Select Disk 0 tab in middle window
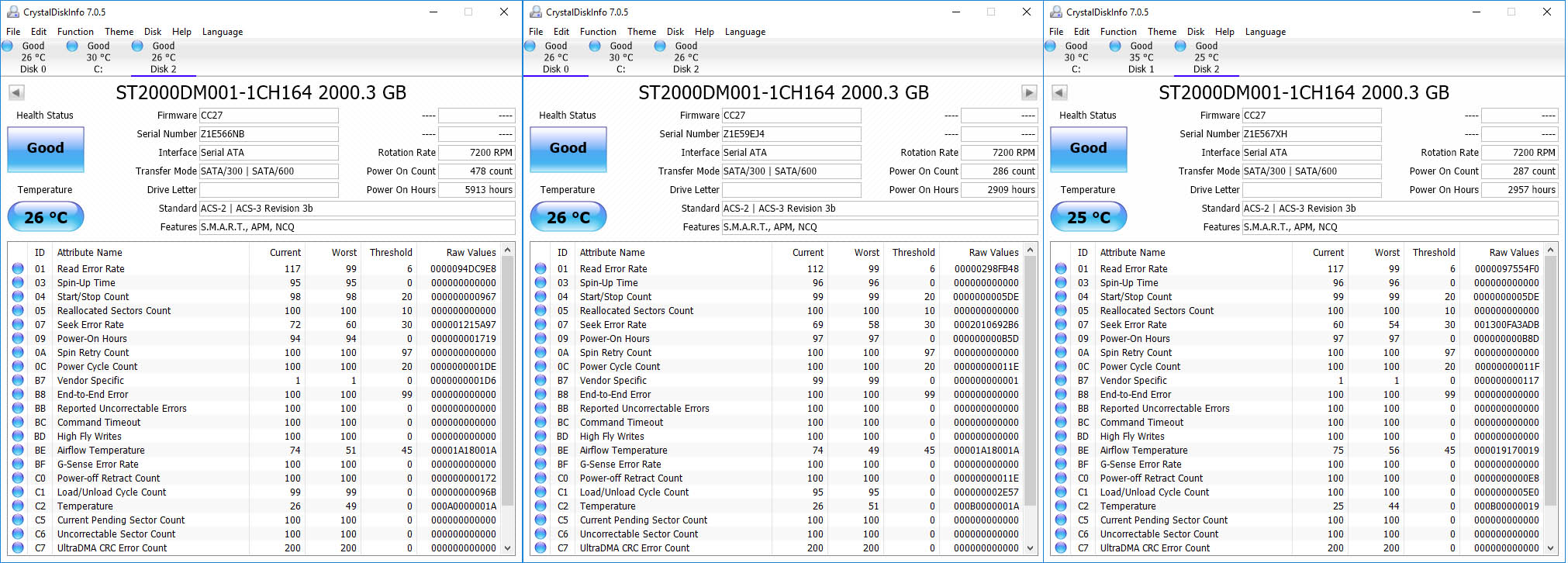Image resolution: width=1568 pixels, height=563 pixels. [556, 57]
